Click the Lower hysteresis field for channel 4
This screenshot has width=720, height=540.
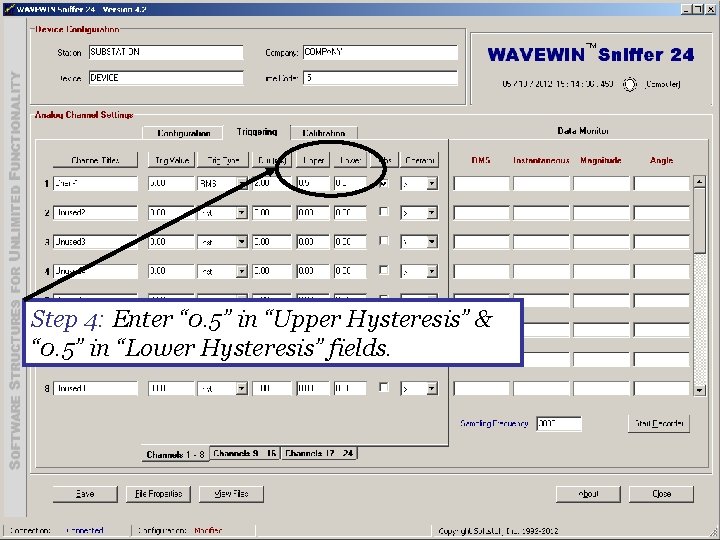coord(350,271)
